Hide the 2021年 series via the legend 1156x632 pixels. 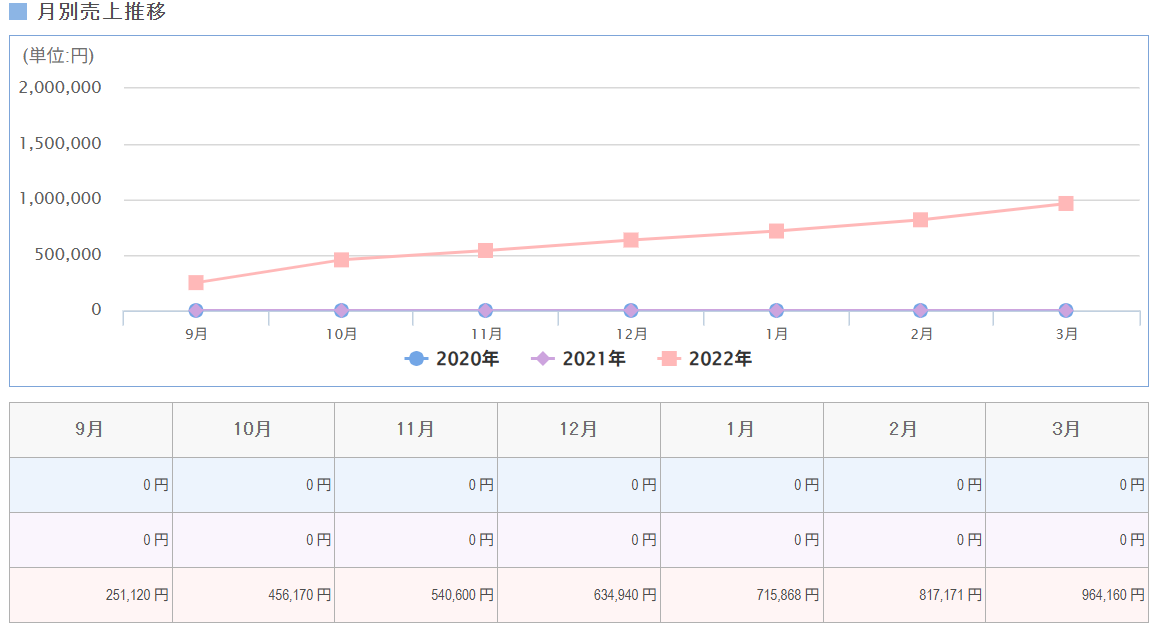point(580,359)
